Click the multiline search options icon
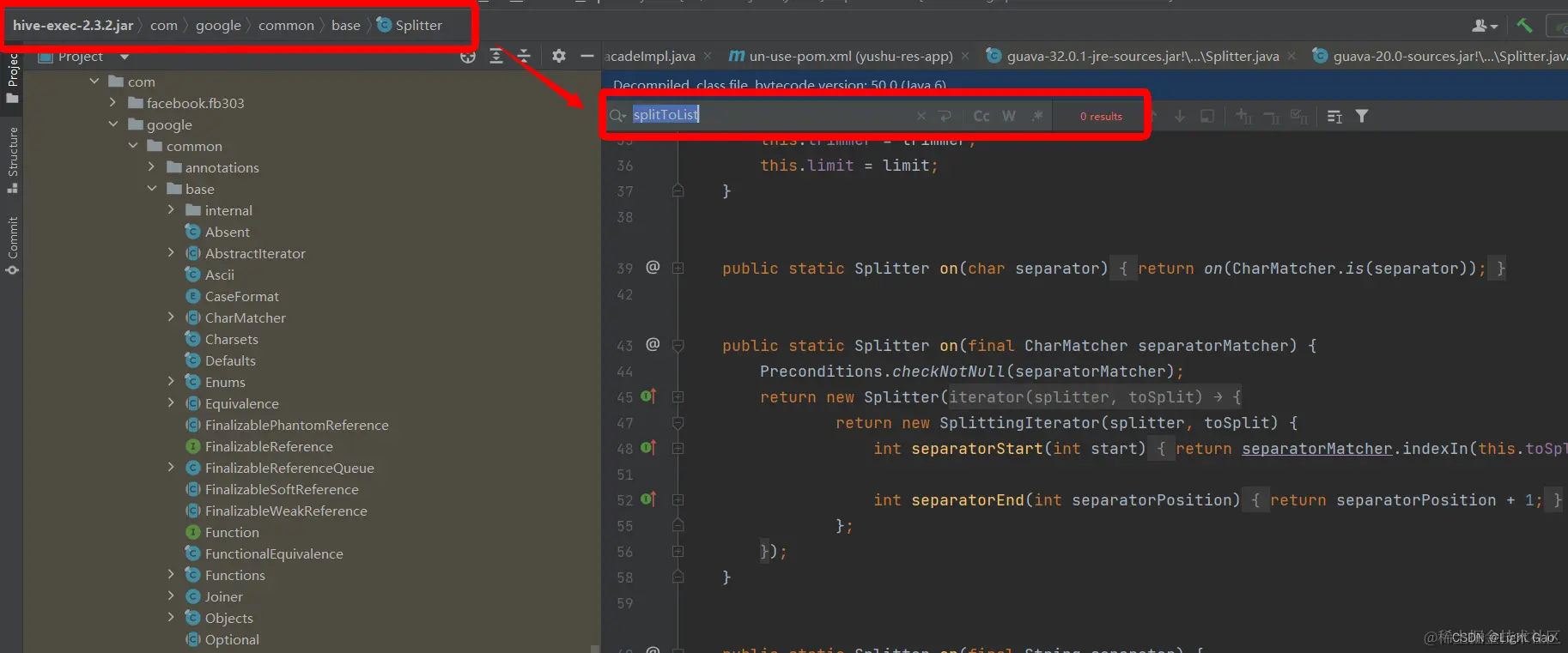Image resolution: width=1568 pixels, height=653 pixels. (1334, 116)
